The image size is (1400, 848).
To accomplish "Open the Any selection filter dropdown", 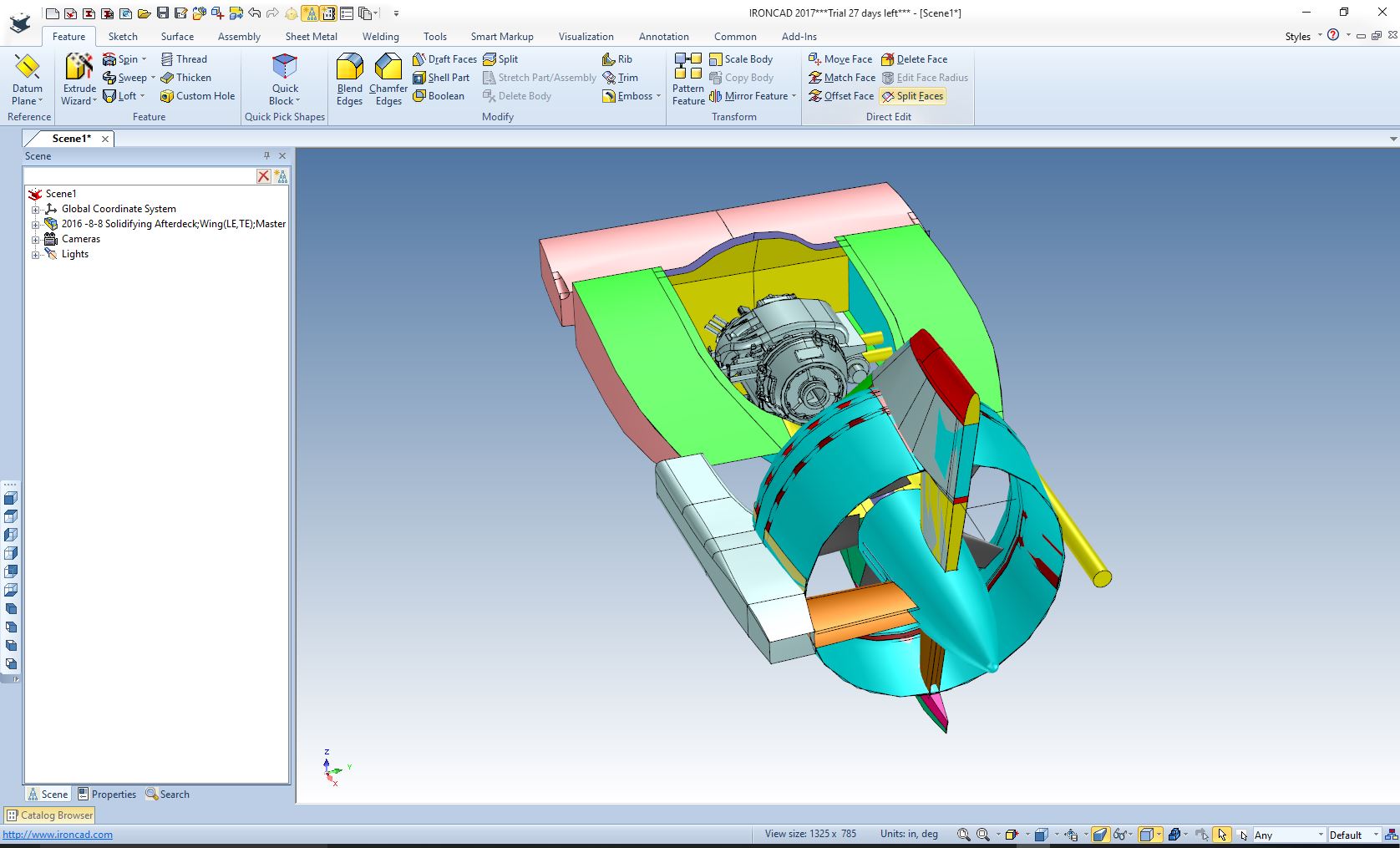I will click(1321, 835).
